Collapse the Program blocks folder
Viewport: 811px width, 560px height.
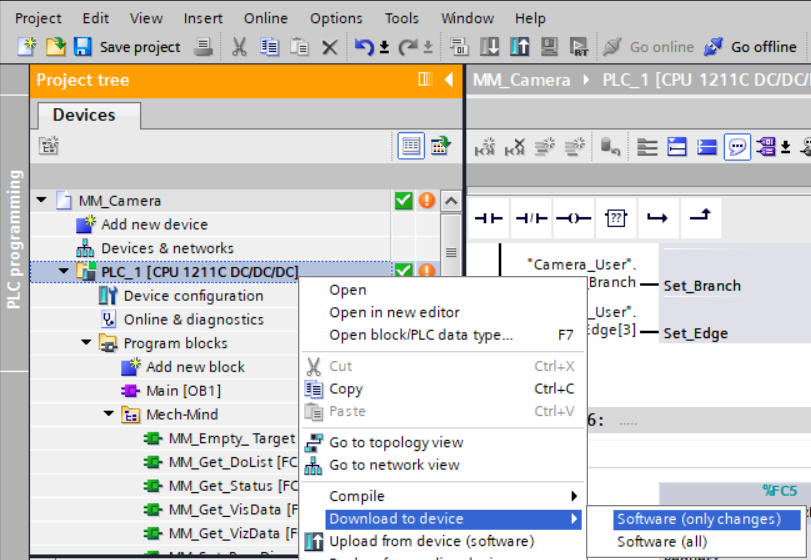[x=87, y=343]
